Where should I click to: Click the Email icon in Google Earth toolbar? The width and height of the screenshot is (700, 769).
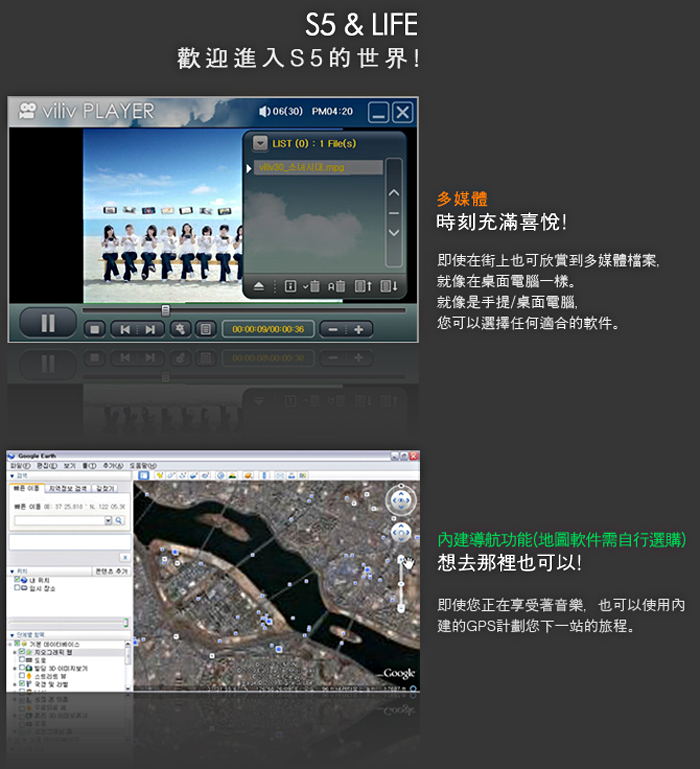click(280, 475)
